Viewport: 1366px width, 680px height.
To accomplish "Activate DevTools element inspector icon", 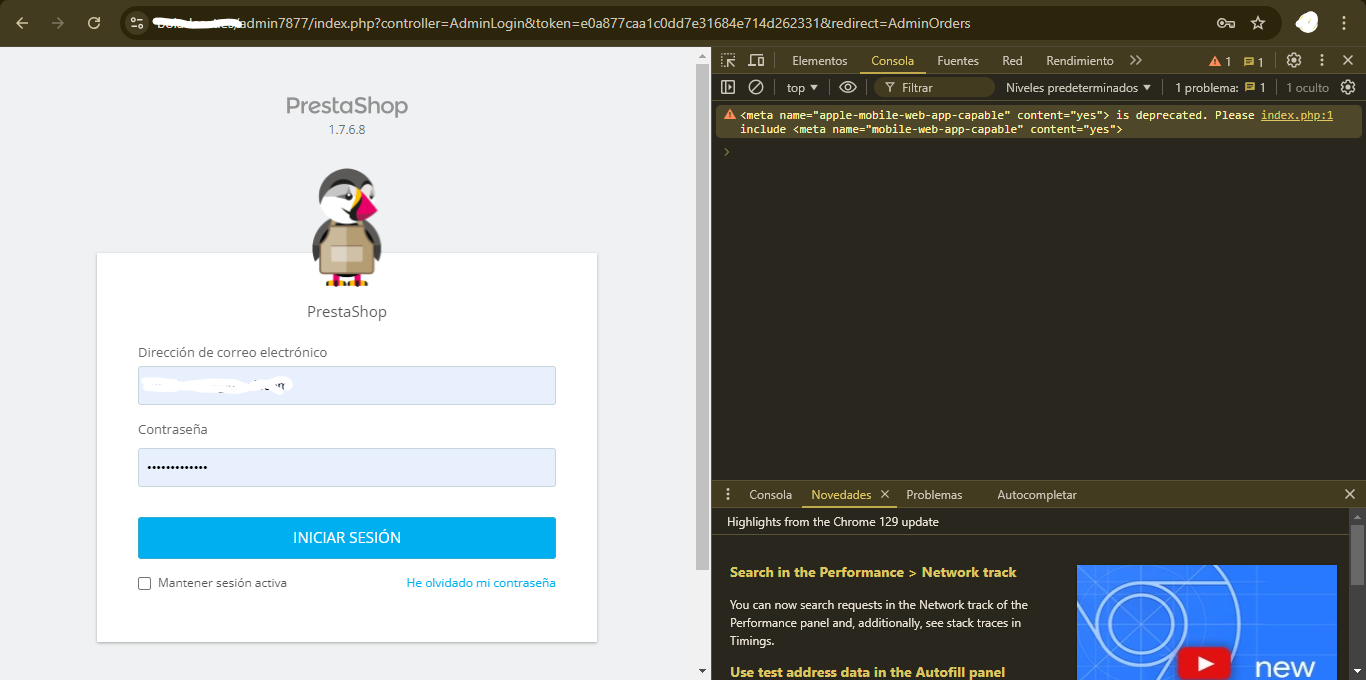I will click(x=728, y=61).
